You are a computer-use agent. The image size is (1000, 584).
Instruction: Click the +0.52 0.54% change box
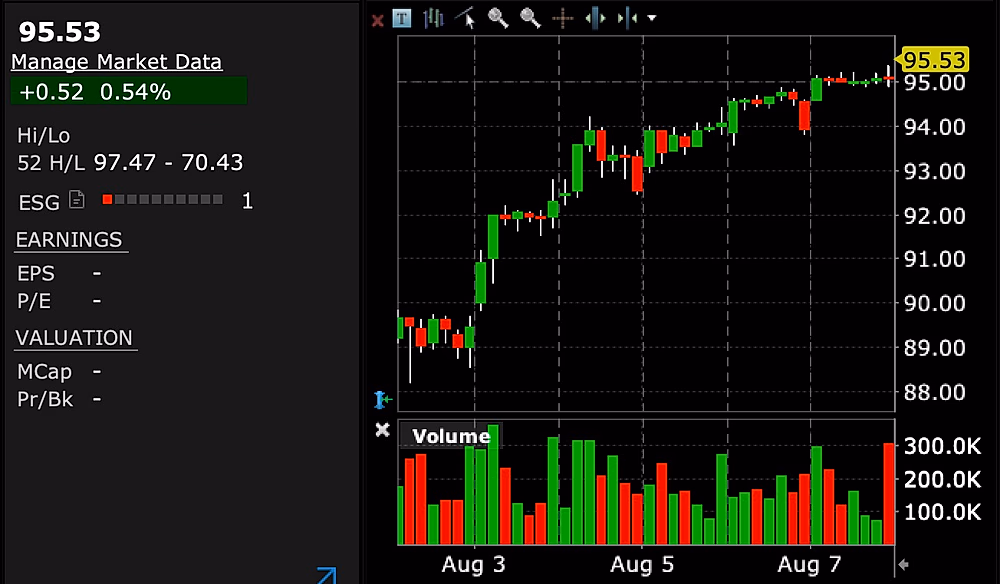coord(129,91)
